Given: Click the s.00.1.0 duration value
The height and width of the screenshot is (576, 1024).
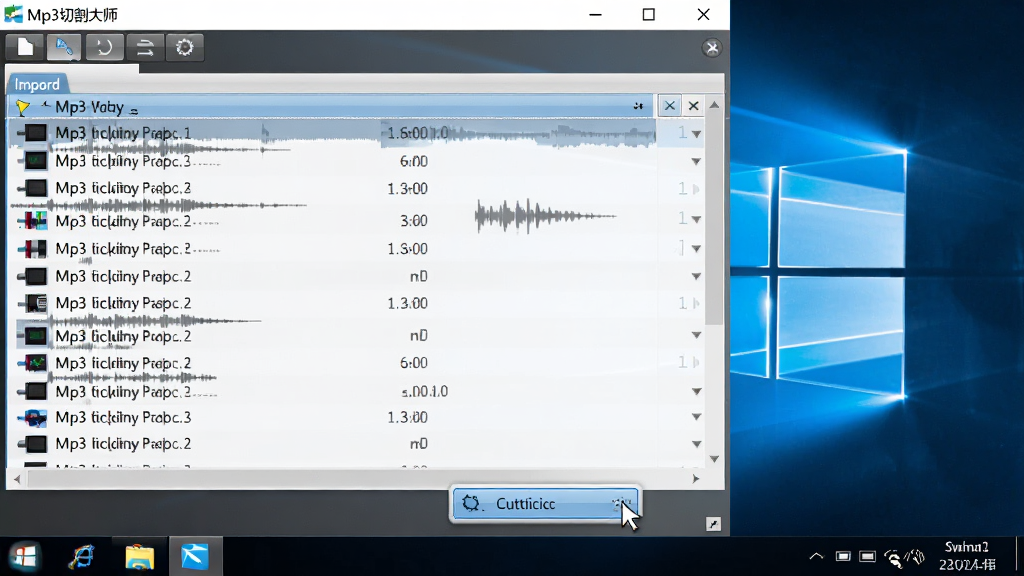Looking at the screenshot, I should pos(424,392).
